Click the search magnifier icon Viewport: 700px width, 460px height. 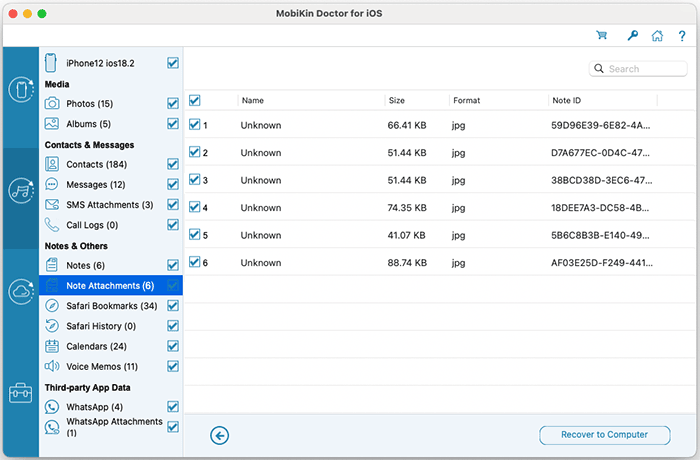click(x=599, y=69)
